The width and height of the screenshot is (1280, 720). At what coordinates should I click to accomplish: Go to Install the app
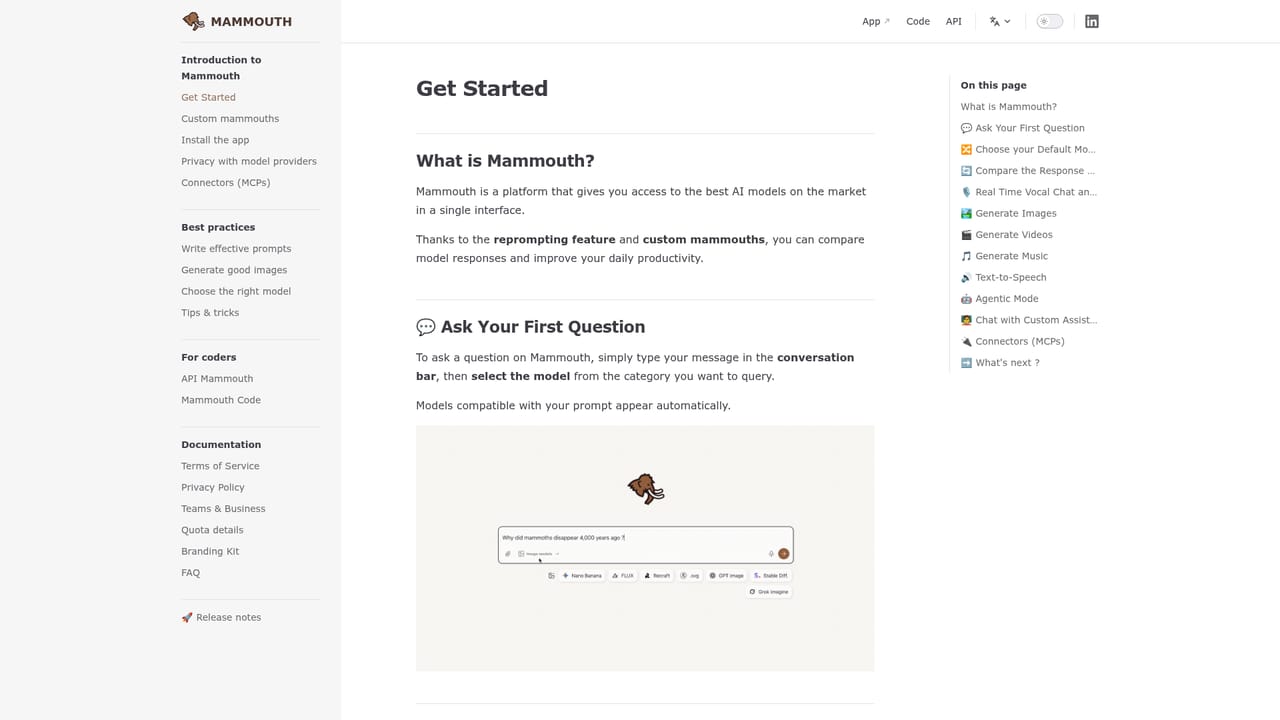(x=215, y=140)
